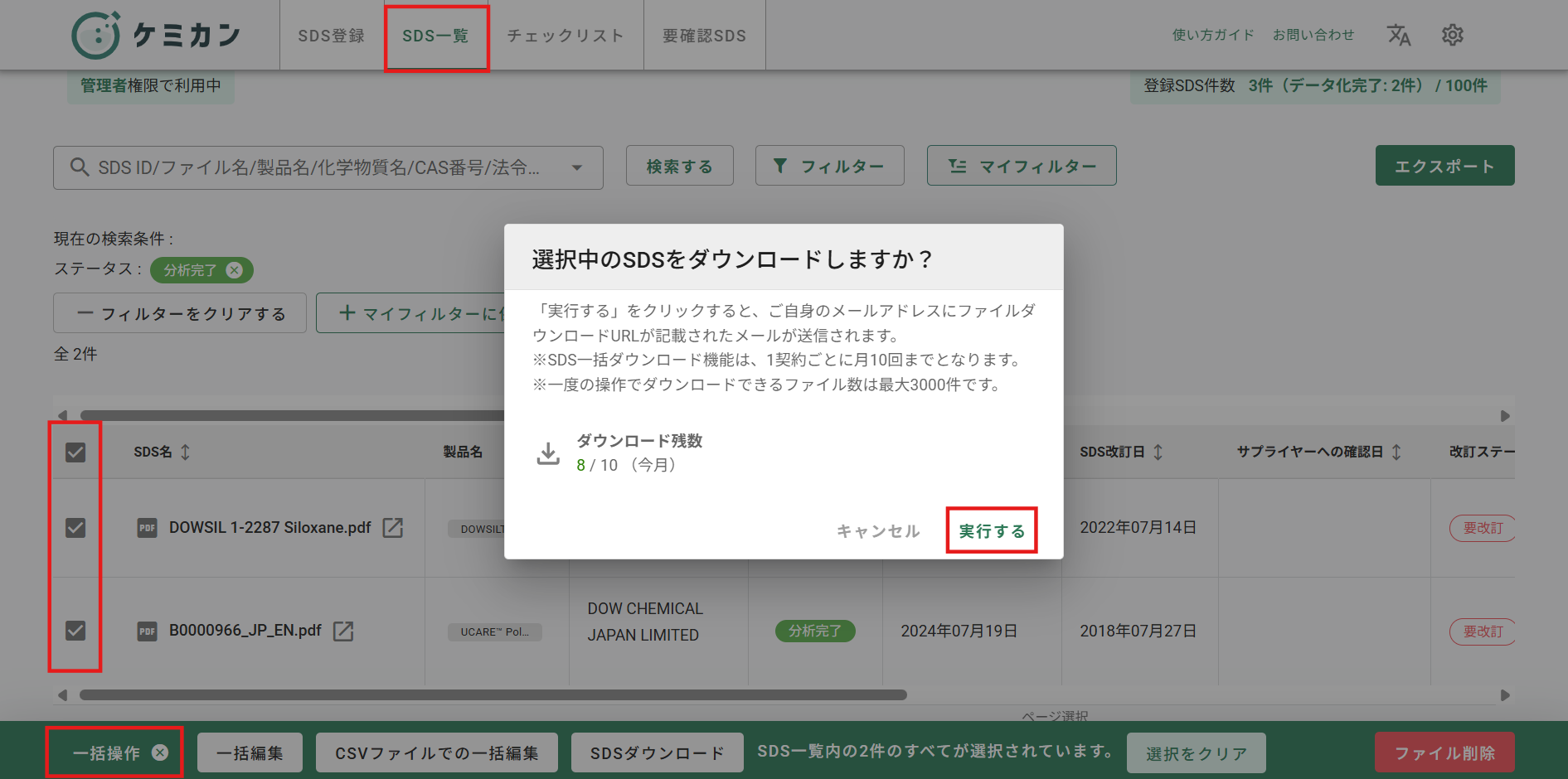Click the UCARE Pol... product tag

[x=495, y=631]
